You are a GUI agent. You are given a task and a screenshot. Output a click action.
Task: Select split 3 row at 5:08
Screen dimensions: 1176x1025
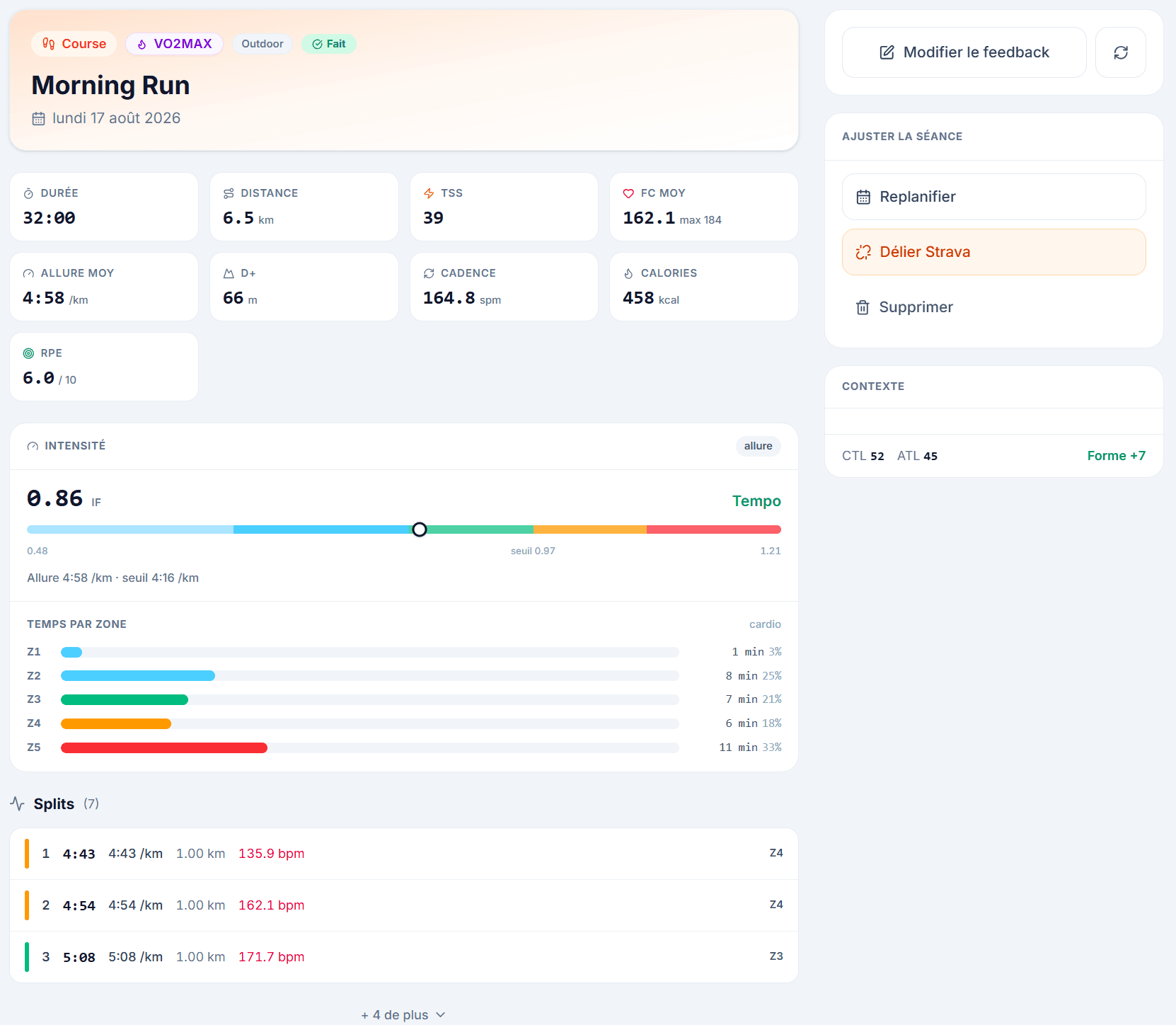[x=404, y=957]
